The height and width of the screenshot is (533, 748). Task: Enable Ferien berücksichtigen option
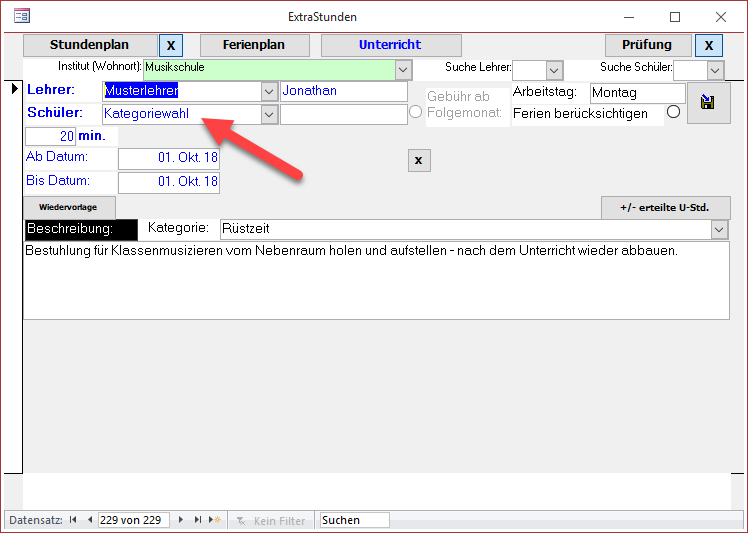point(673,112)
